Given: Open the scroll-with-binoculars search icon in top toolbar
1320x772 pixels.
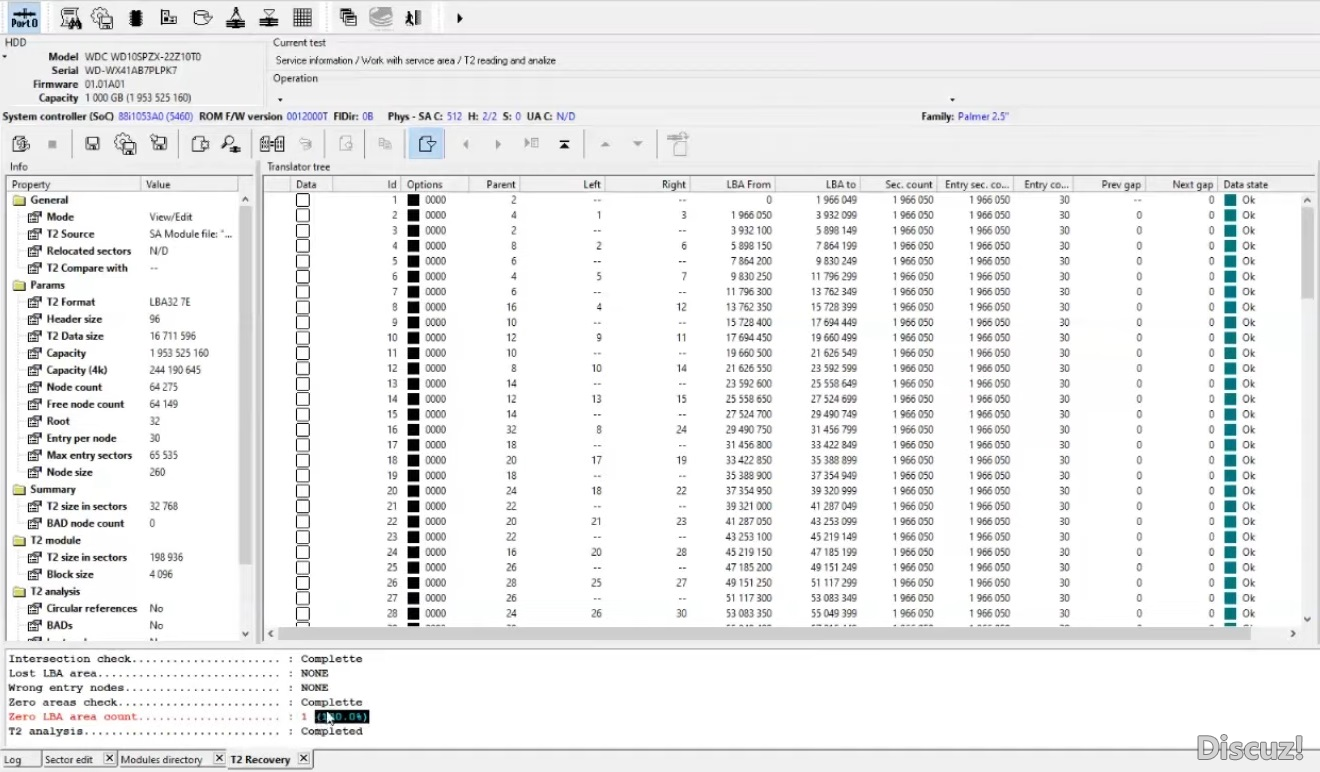Looking at the screenshot, I should tap(71, 17).
